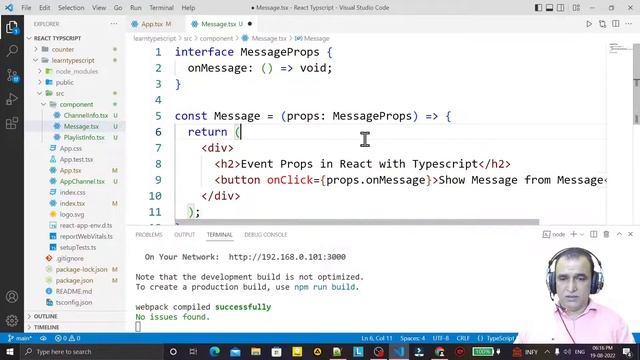Click the code minimap preview
Viewport: 640px width, 360px height.
[620, 48]
